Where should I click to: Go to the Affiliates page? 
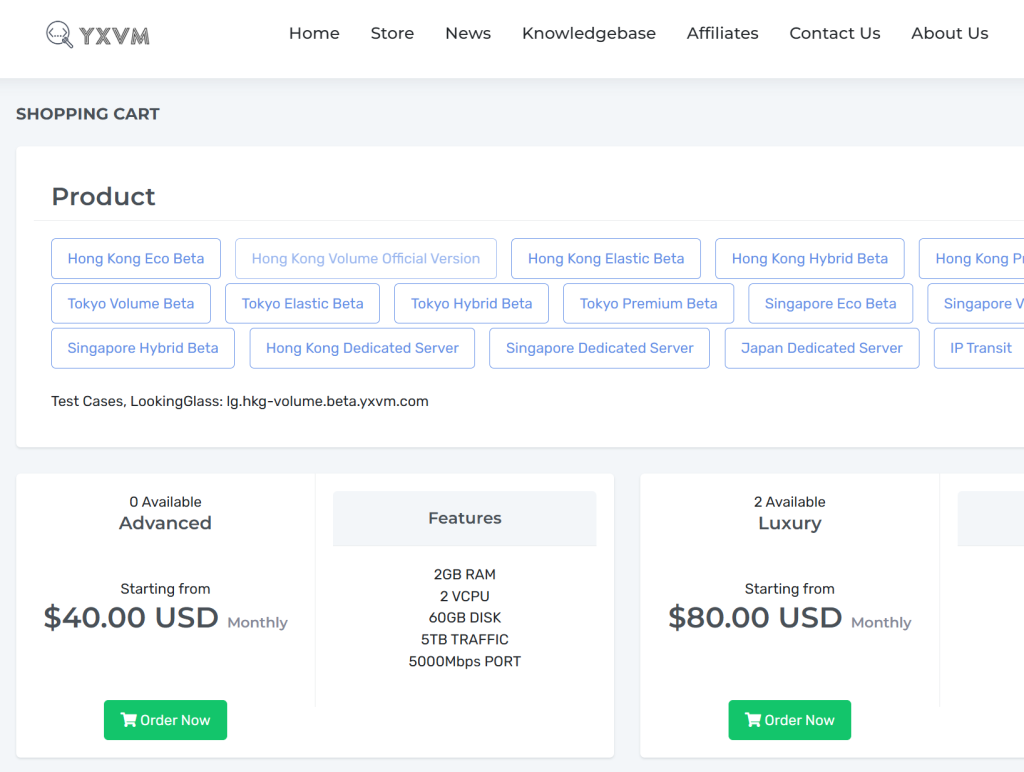722,33
